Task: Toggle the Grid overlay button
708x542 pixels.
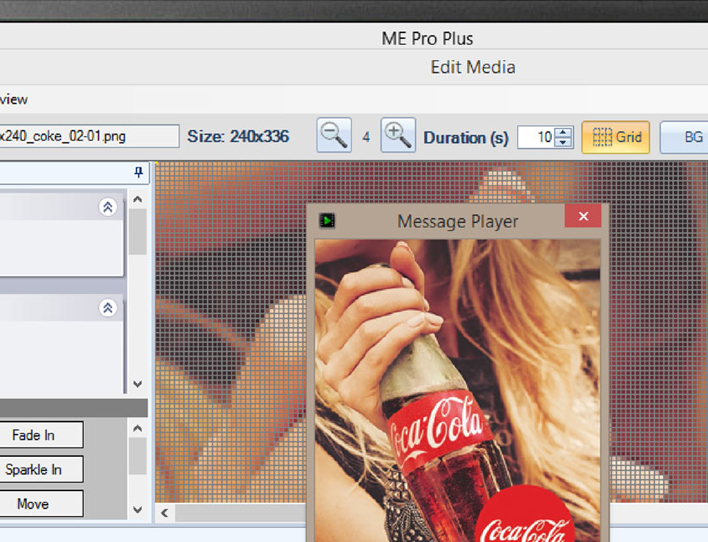Action: [x=616, y=137]
